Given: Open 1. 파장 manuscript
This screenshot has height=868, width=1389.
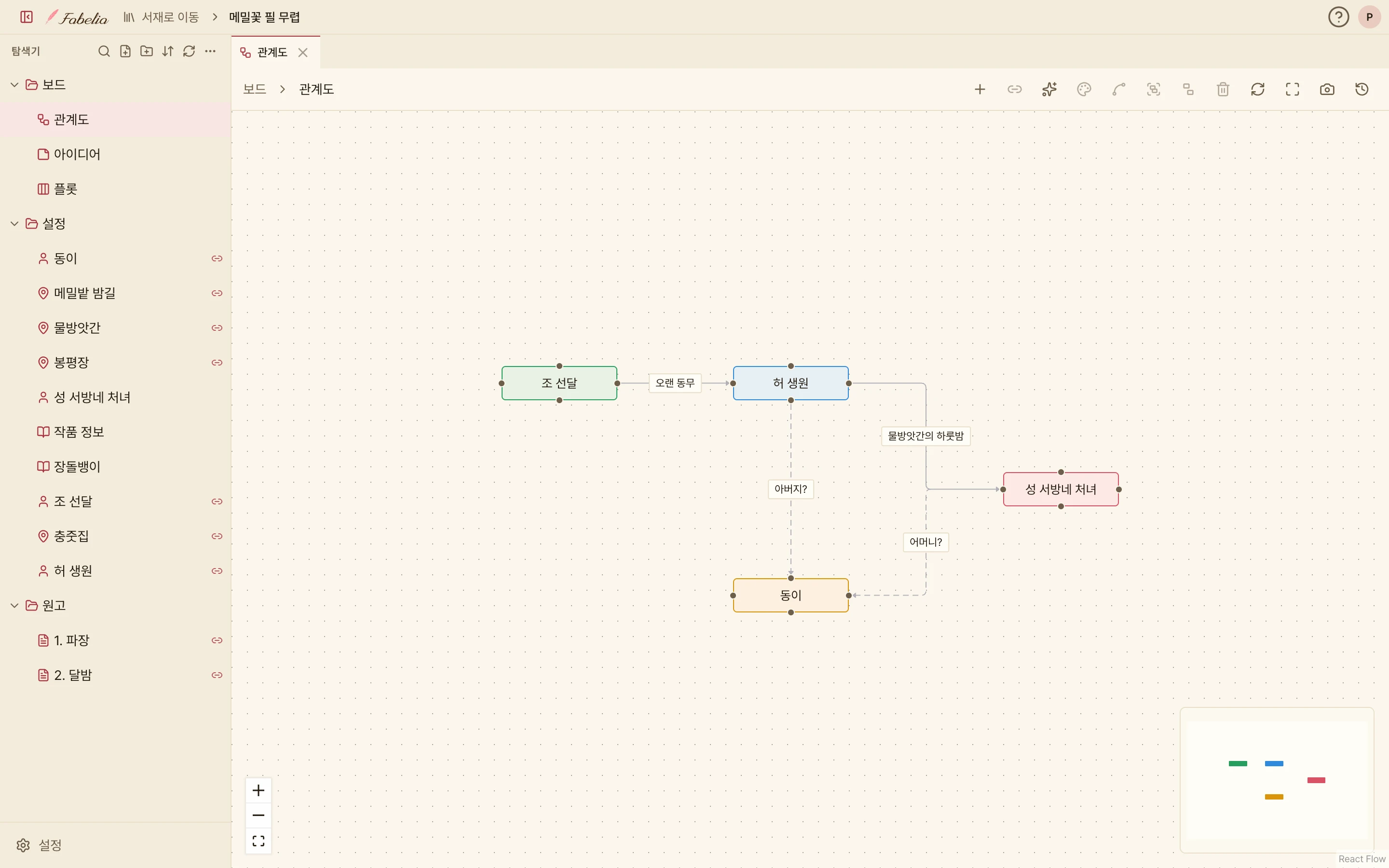Looking at the screenshot, I should 115,640.
